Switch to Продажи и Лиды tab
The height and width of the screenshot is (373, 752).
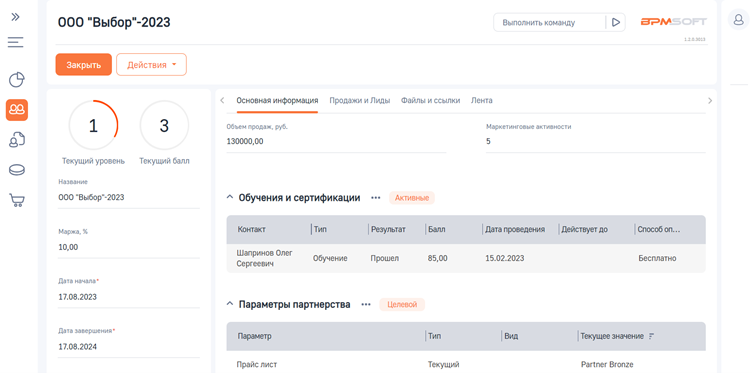click(x=359, y=101)
